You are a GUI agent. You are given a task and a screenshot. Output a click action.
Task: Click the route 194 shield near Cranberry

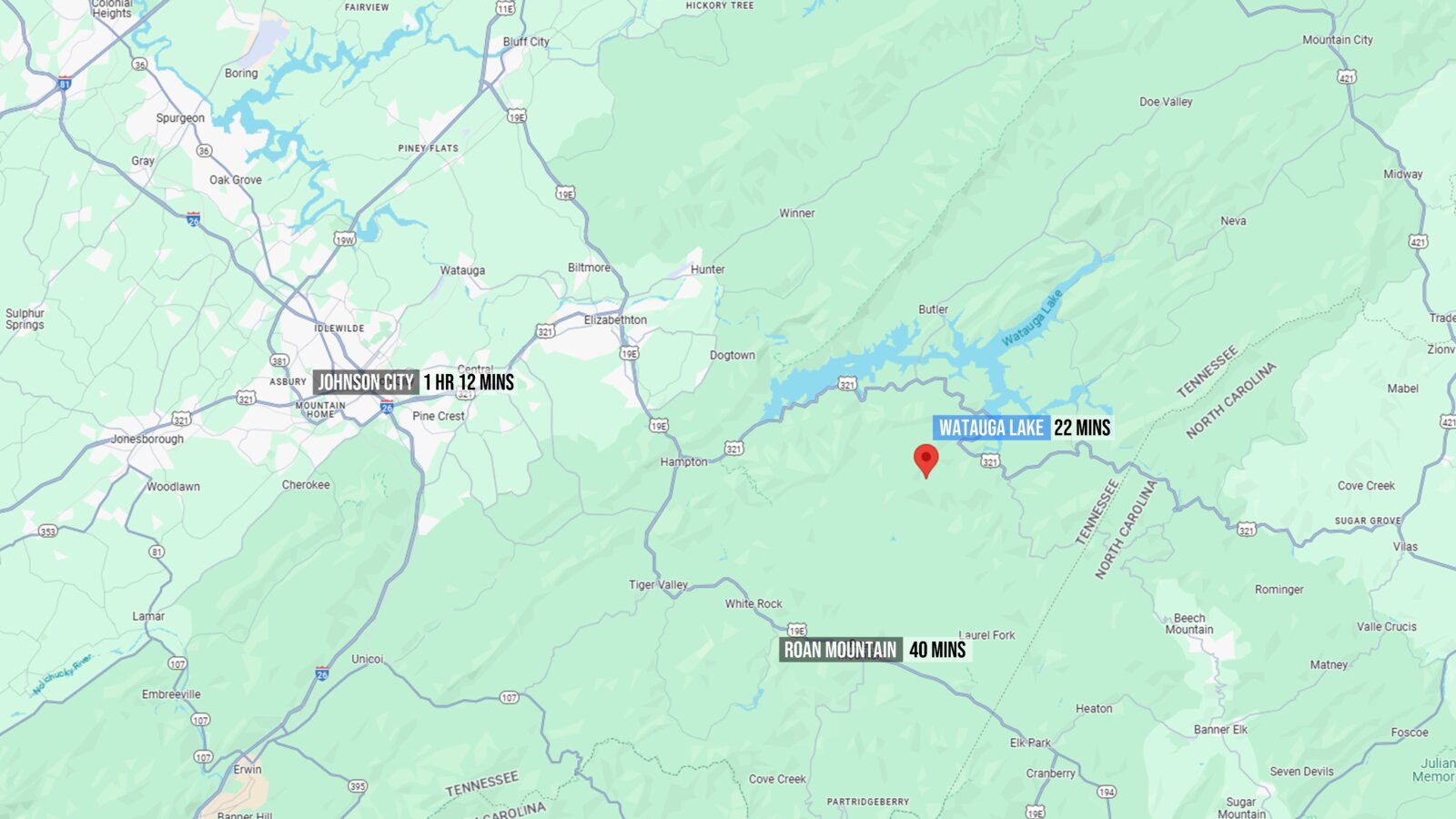(1106, 792)
